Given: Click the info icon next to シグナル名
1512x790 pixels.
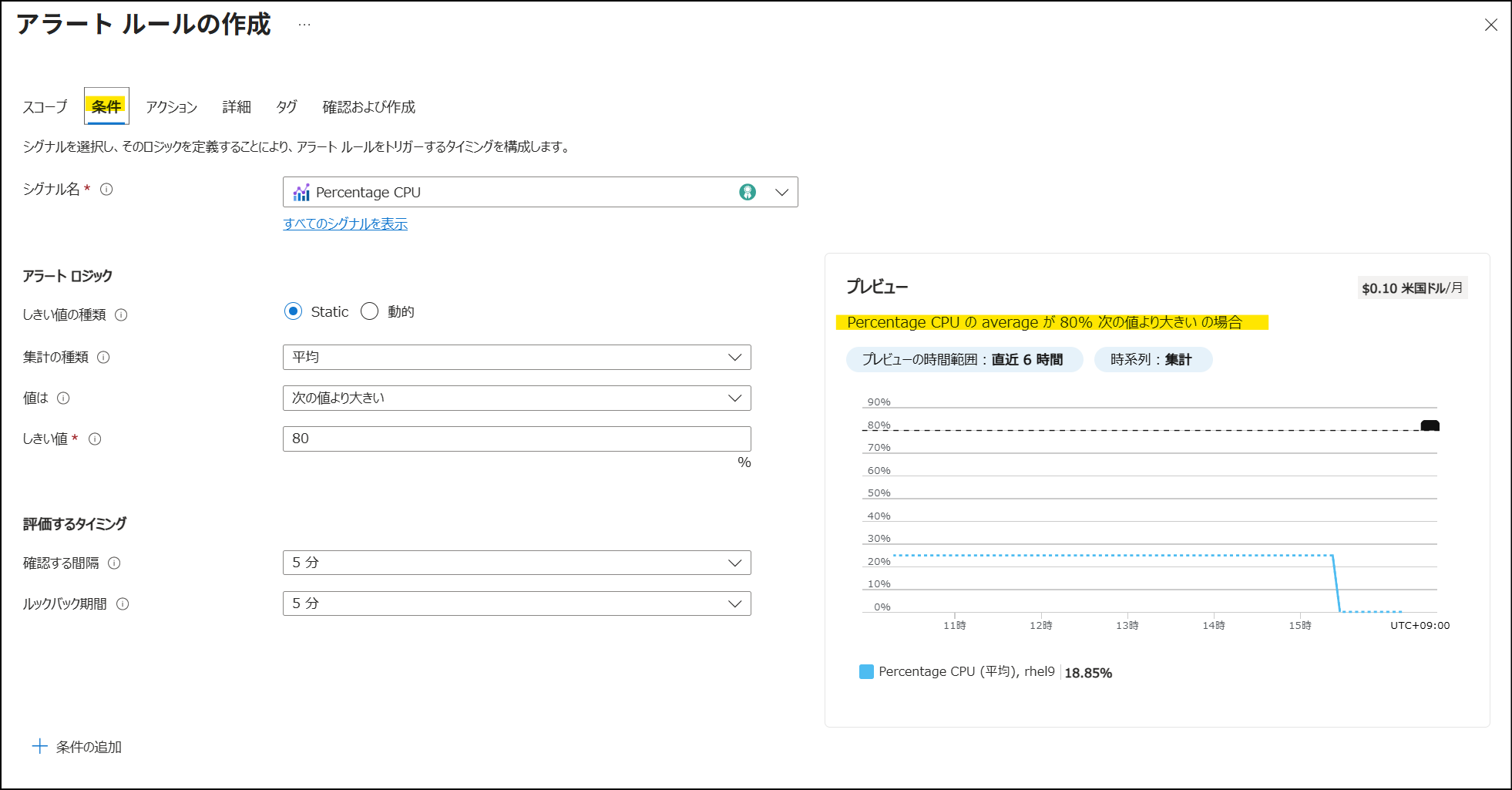Looking at the screenshot, I should (106, 189).
